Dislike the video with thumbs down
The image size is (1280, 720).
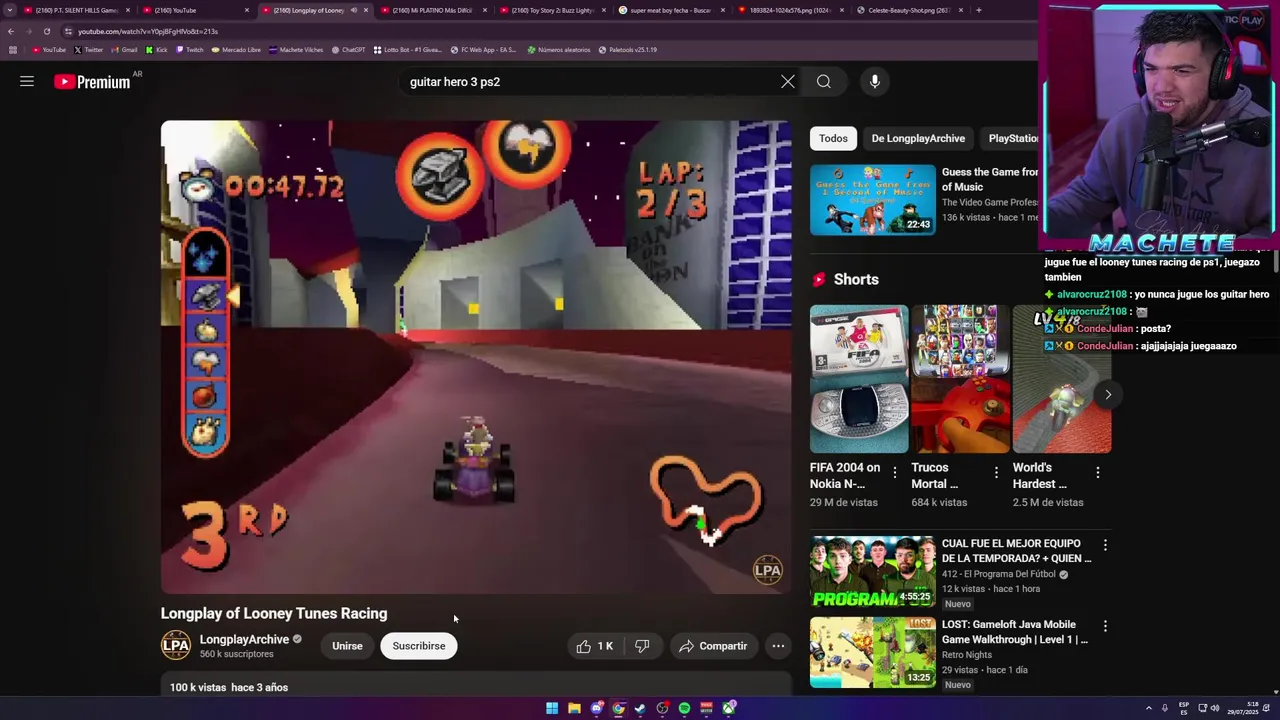(x=642, y=646)
